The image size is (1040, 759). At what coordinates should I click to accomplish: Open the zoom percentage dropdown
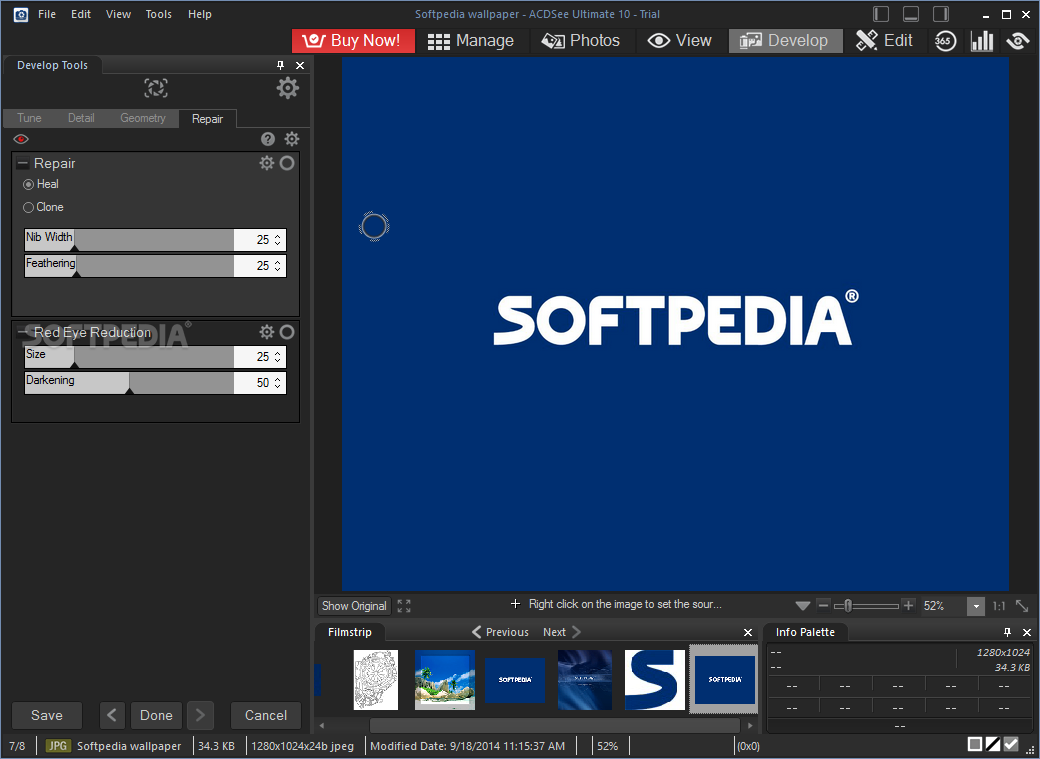click(x=976, y=606)
